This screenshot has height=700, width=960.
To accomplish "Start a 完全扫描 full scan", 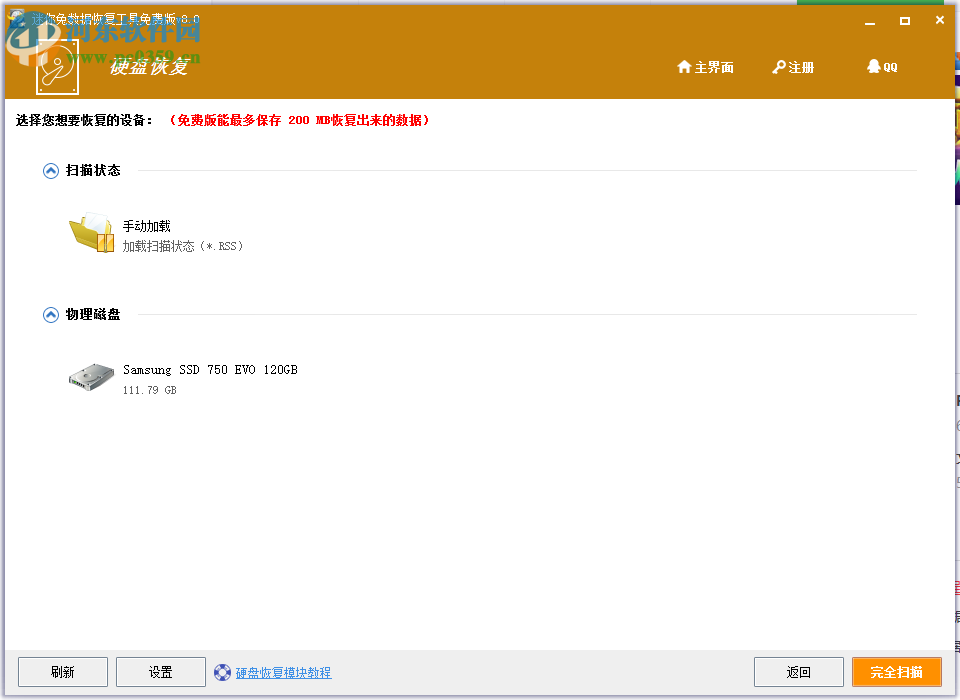I will [x=897, y=671].
